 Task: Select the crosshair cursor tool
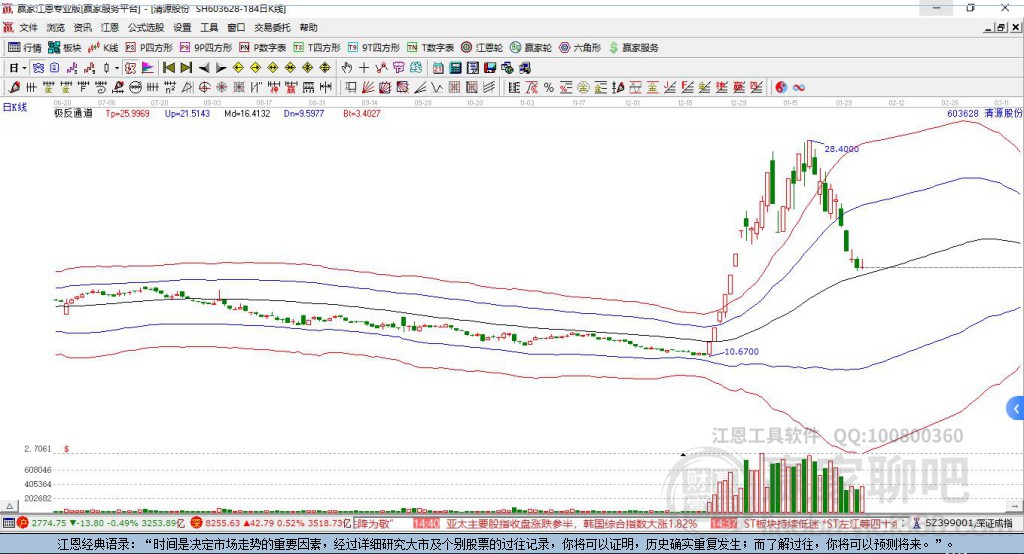[x=364, y=68]
